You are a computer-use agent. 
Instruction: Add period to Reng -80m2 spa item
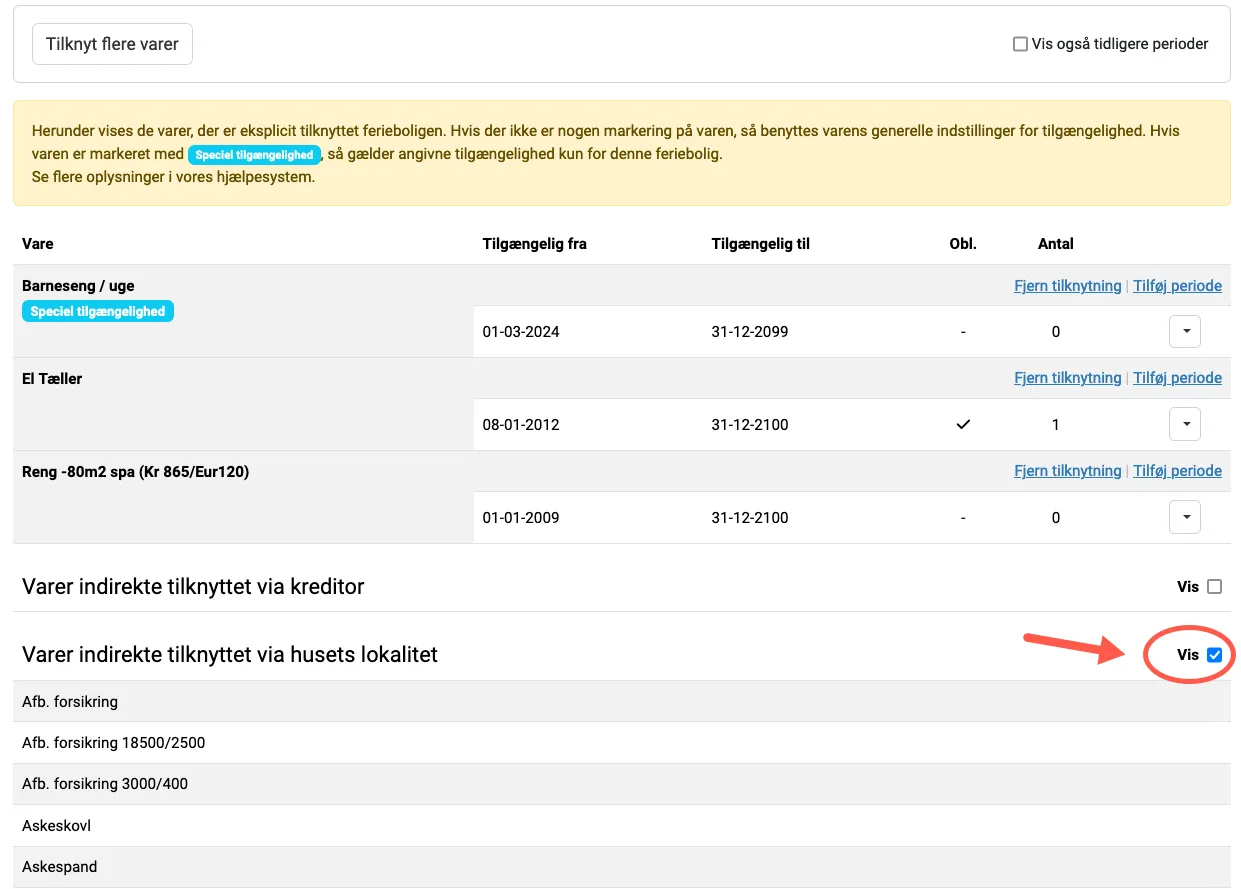1177,471
